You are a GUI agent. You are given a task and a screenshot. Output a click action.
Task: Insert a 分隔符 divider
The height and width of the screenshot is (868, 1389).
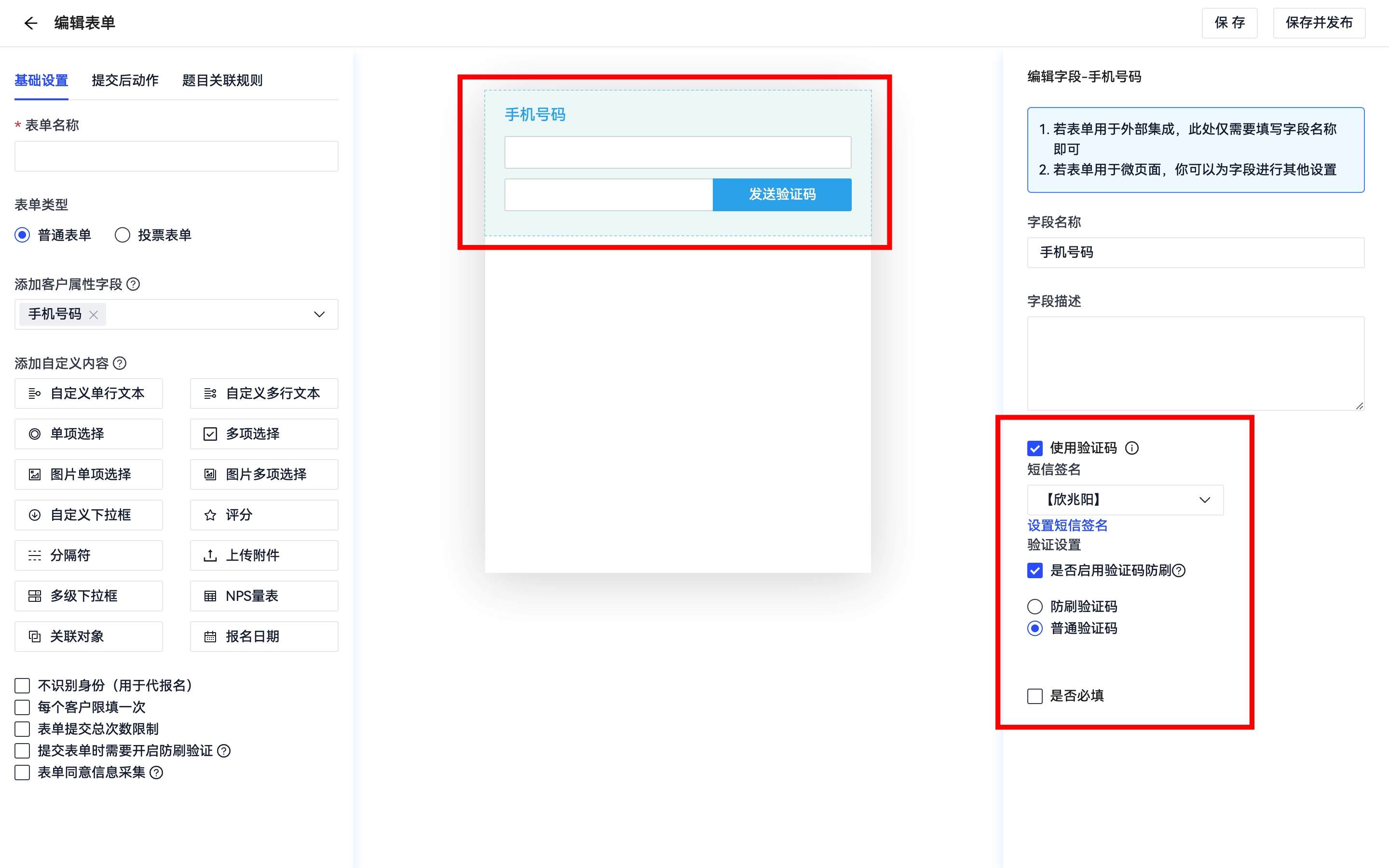(88, 555)
